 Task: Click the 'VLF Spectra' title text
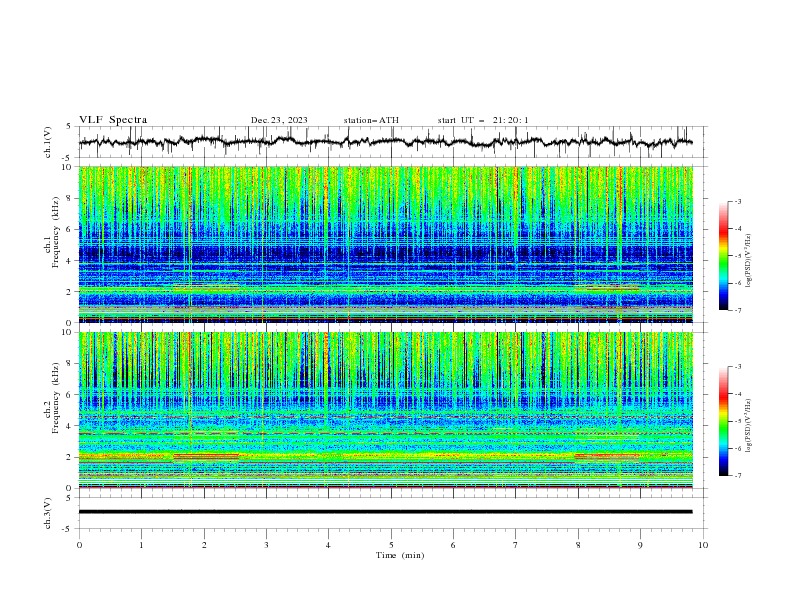tap(113, 120)
